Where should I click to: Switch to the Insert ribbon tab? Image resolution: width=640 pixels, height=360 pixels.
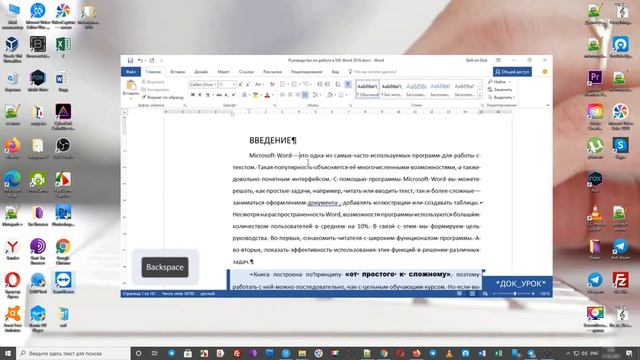coord(178,72)
